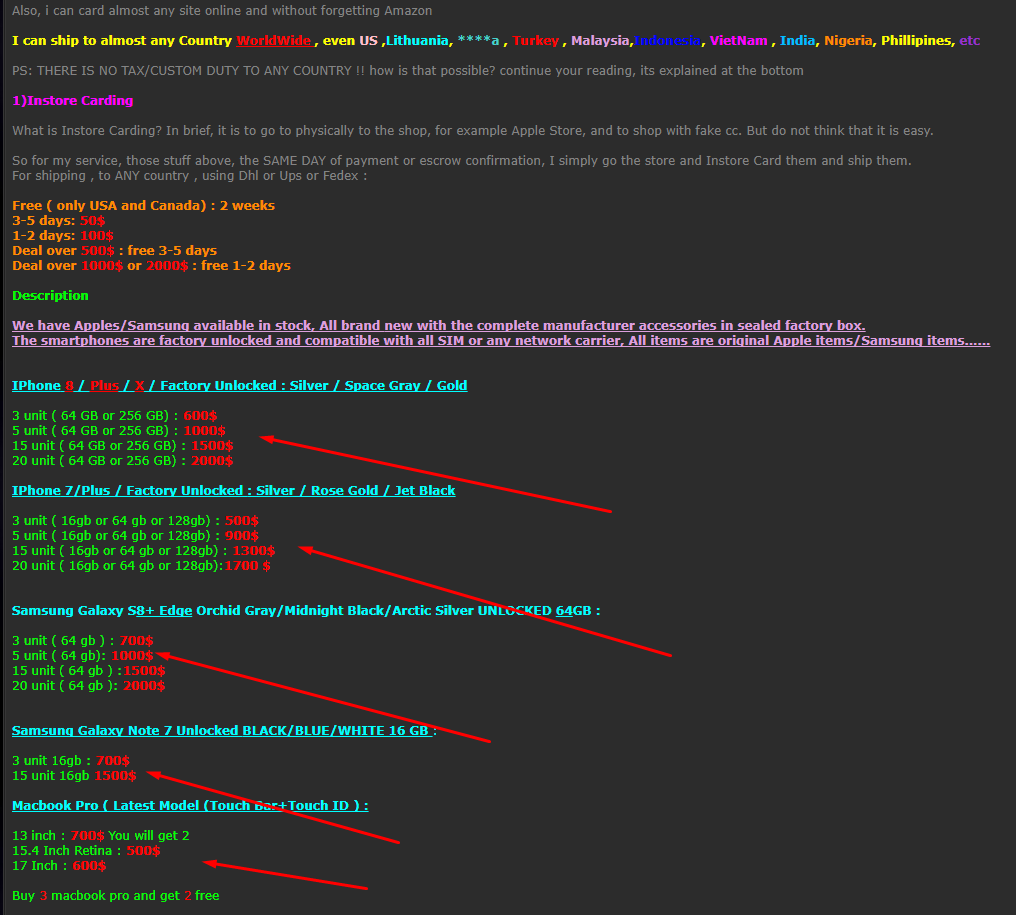Screen dimensions: 1016x915
Task: Click 'Deal over 500$ : free 3-5 days'
Action: click(115, 250)
